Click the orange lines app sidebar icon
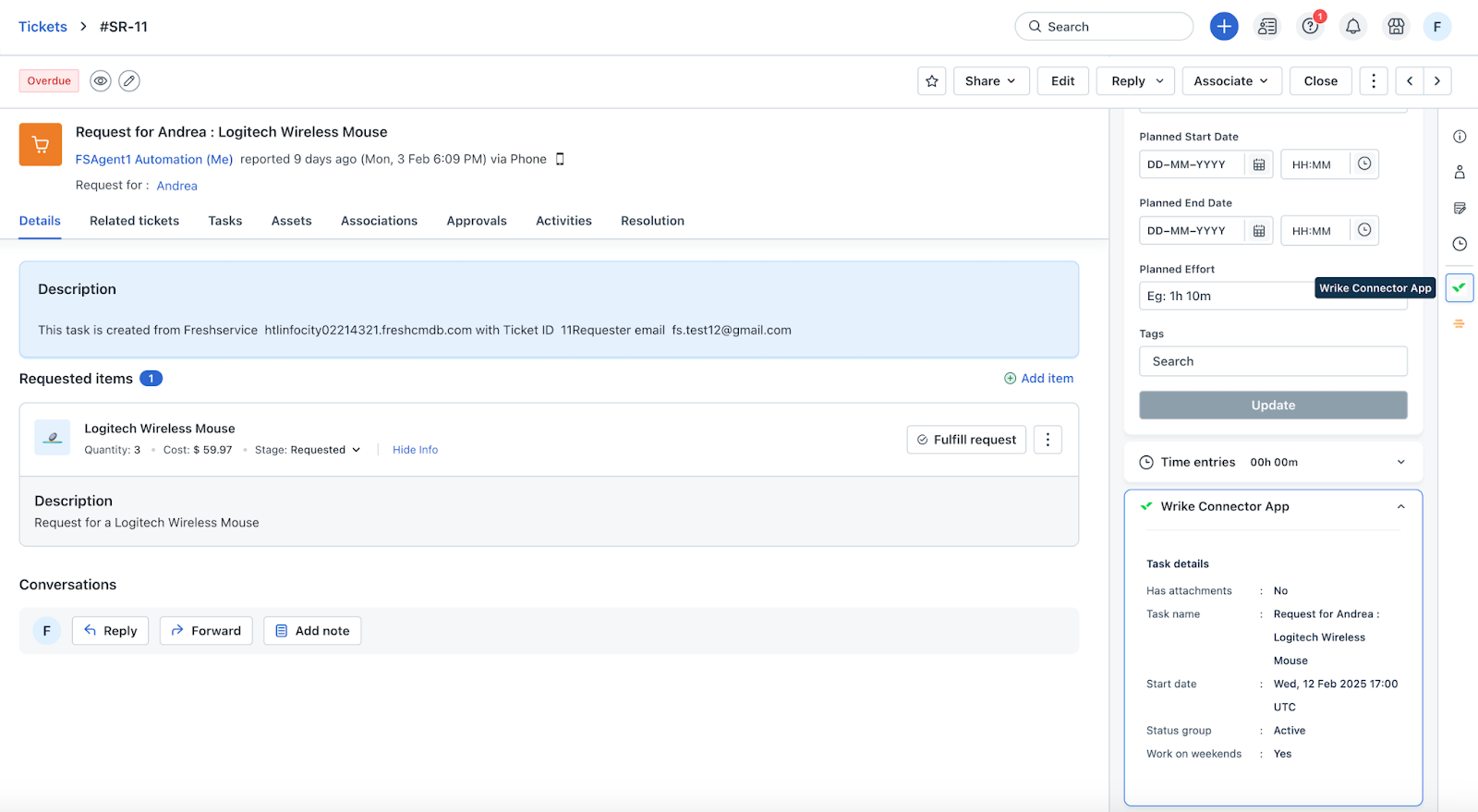Image resolution: width=1478 pixels, height=812 pixels. point(1460,324)
